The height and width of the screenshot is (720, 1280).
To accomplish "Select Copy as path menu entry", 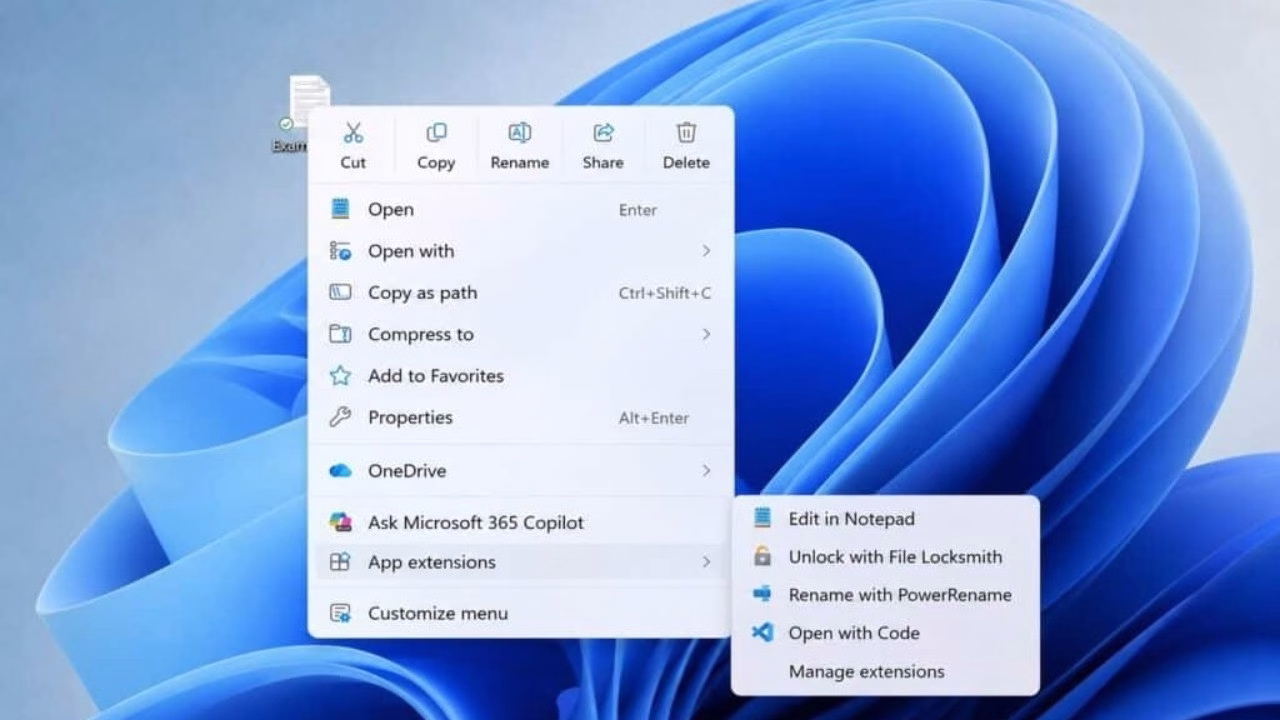I will coord(520,292).
